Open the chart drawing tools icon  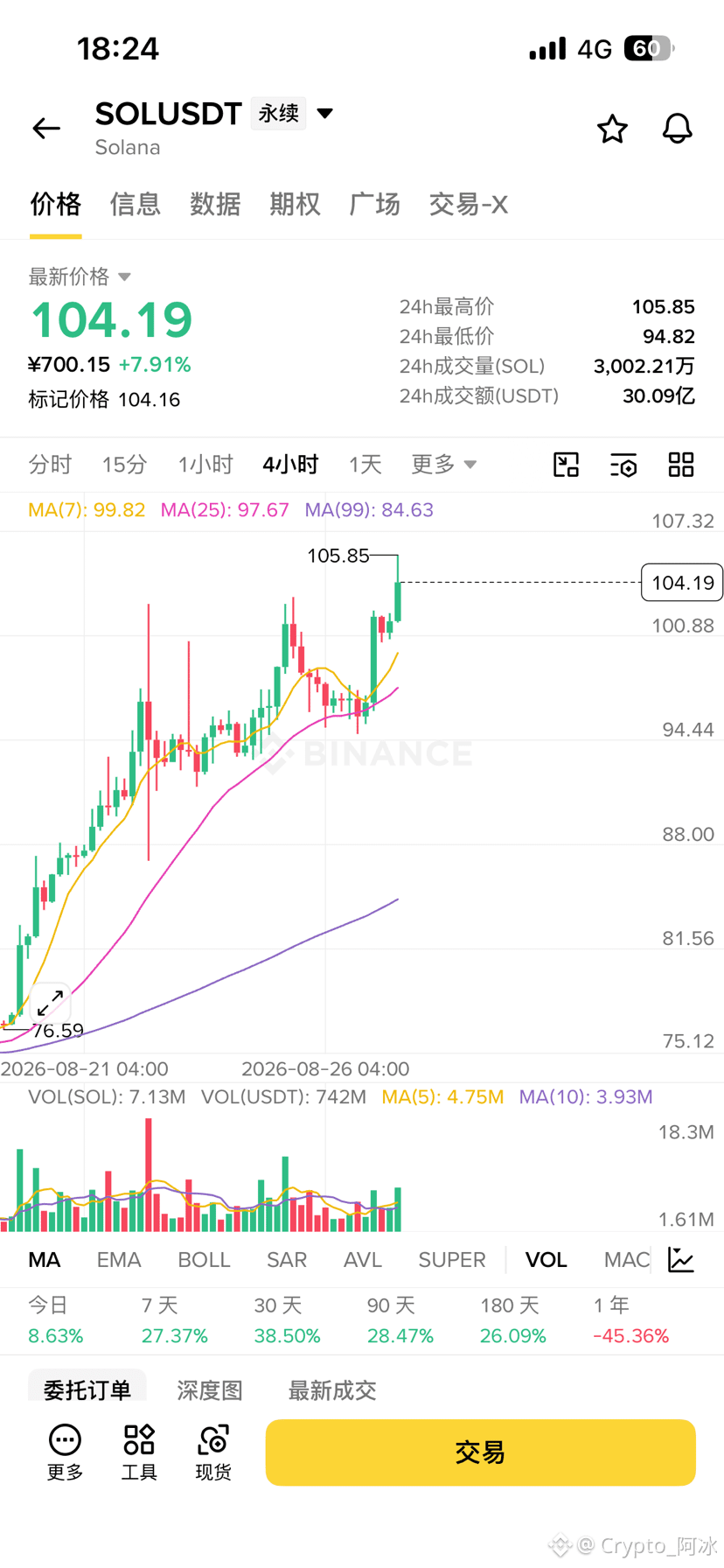click(x=567, y=465)
